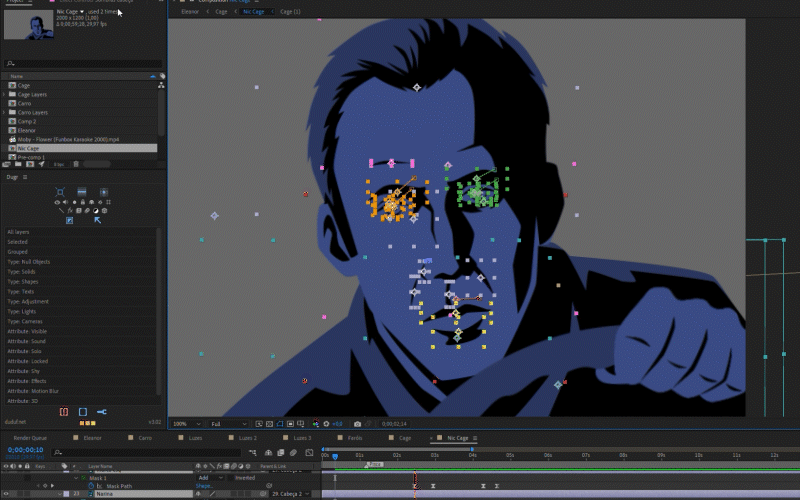Click the fx effects icon in Duik panel
Screen dimensions: 800x500
70,210
